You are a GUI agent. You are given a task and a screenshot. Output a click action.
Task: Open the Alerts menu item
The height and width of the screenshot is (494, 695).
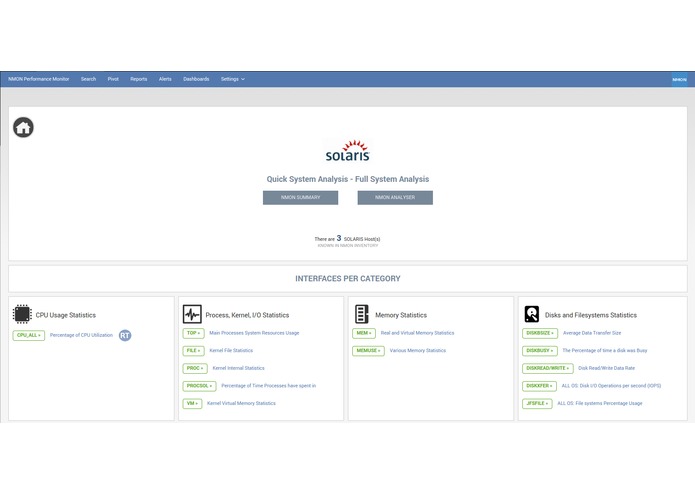165,79
